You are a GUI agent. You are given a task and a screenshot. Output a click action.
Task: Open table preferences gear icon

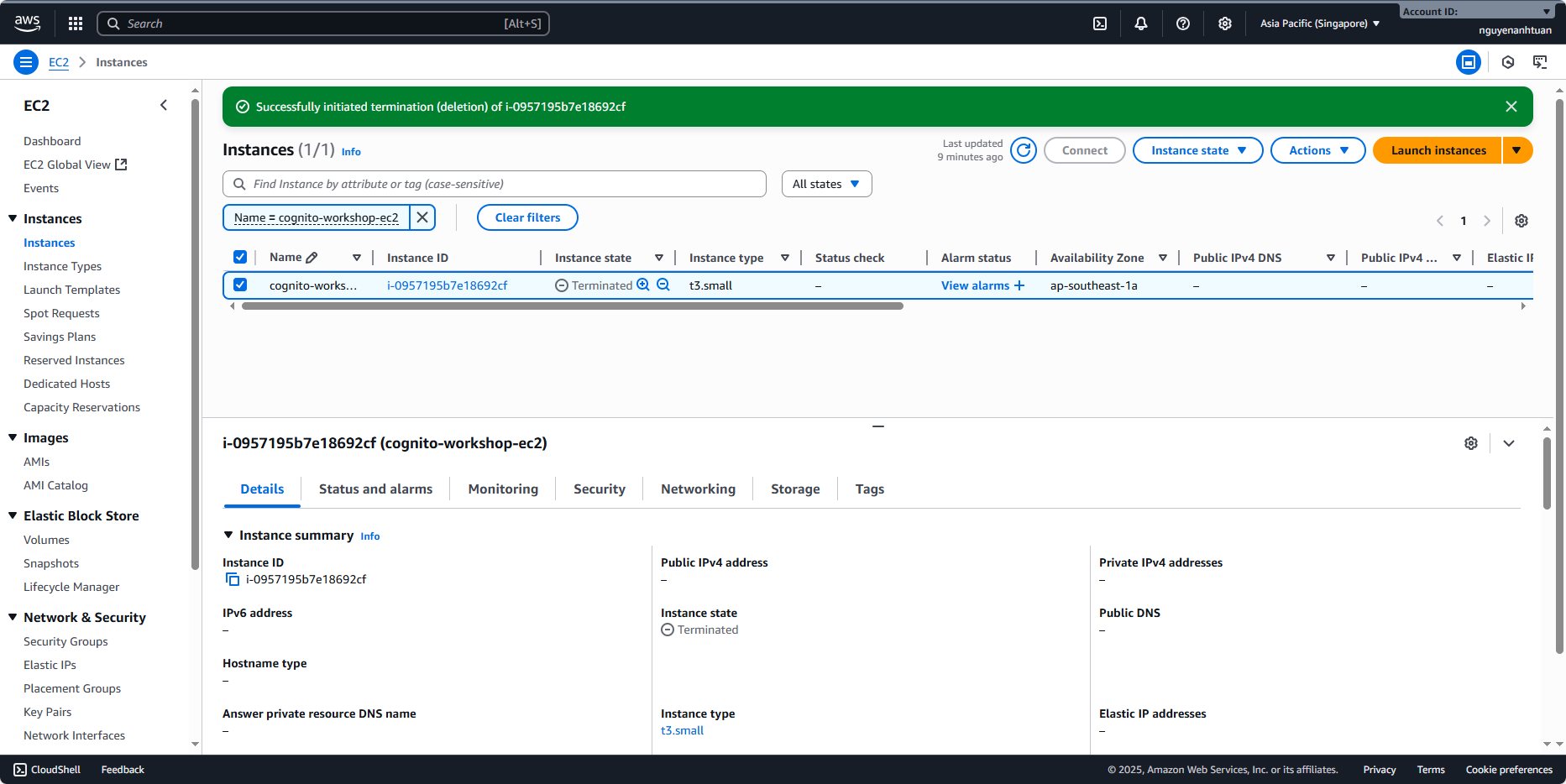(x=1521, y=221)
